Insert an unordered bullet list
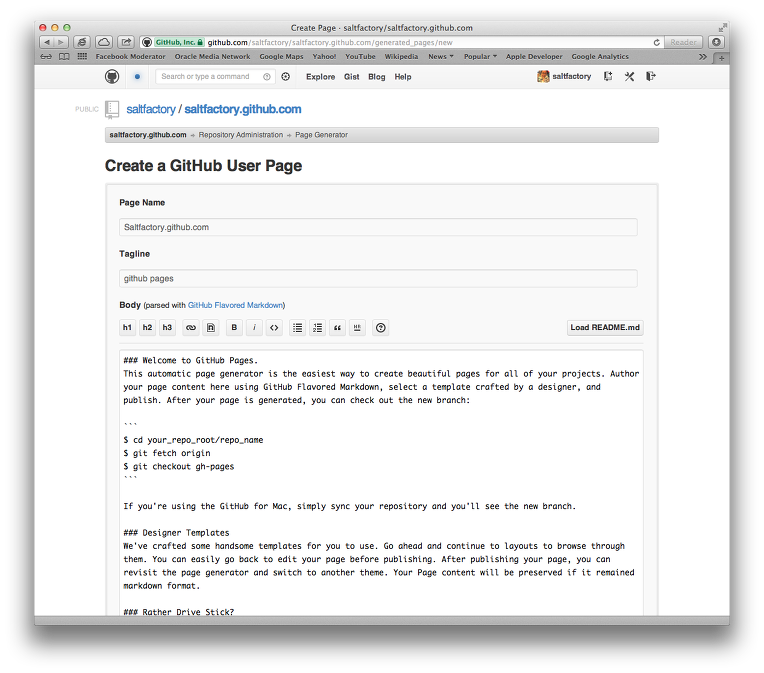764x673 pixels. click(x=298, y=327)
